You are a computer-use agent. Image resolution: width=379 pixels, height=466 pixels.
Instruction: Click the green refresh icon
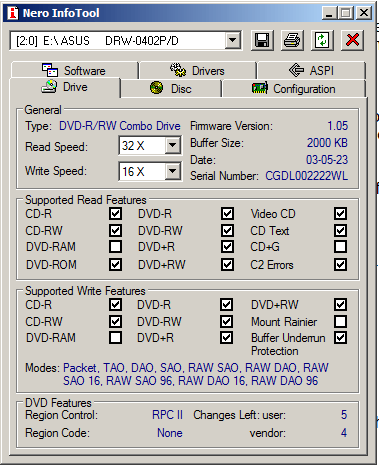coord(322,40)
